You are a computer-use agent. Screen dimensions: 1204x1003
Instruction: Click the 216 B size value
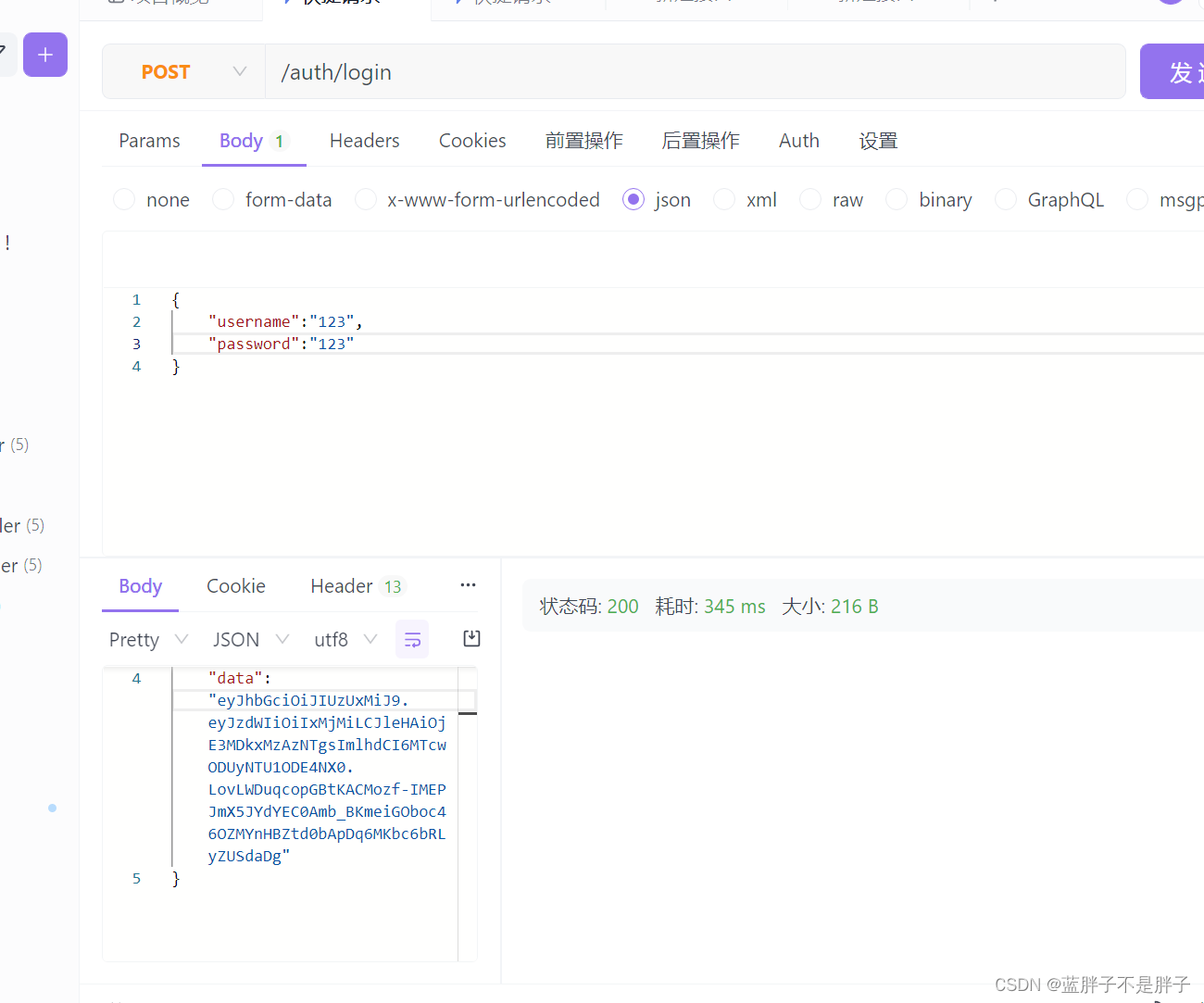(x=855, y=607)
